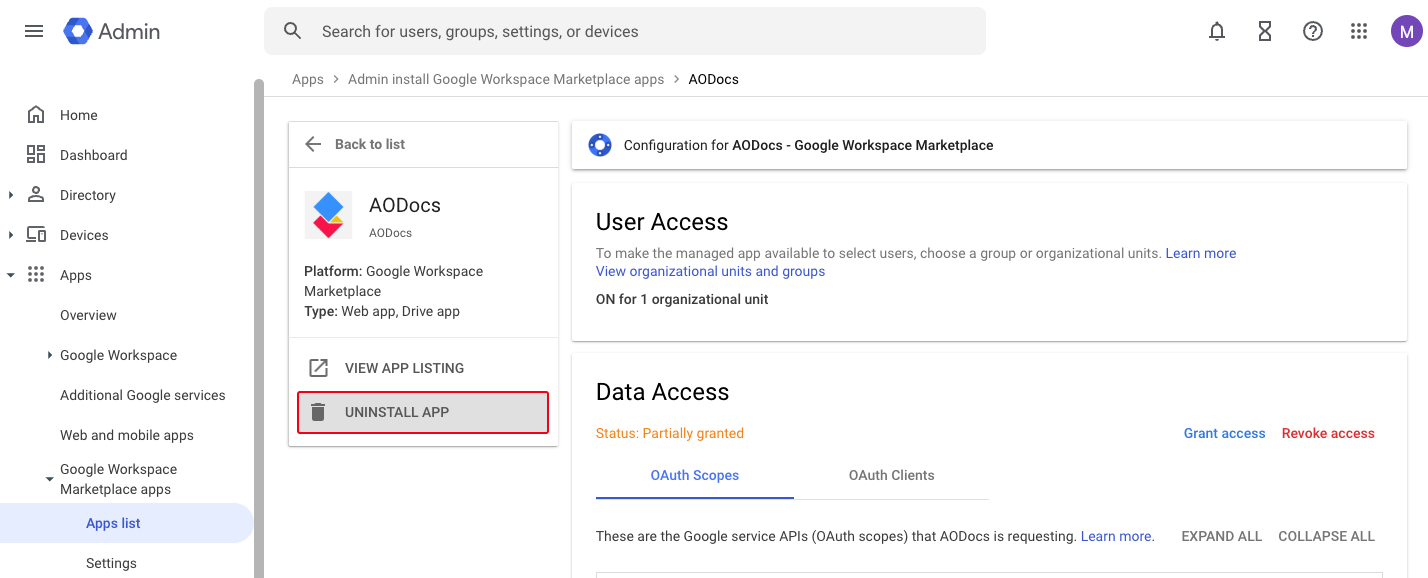Image resolution: width=1428 pixels, height=578 pixels.
Task: Collapse the Apps tree arrow
Action: coord(11,275)
